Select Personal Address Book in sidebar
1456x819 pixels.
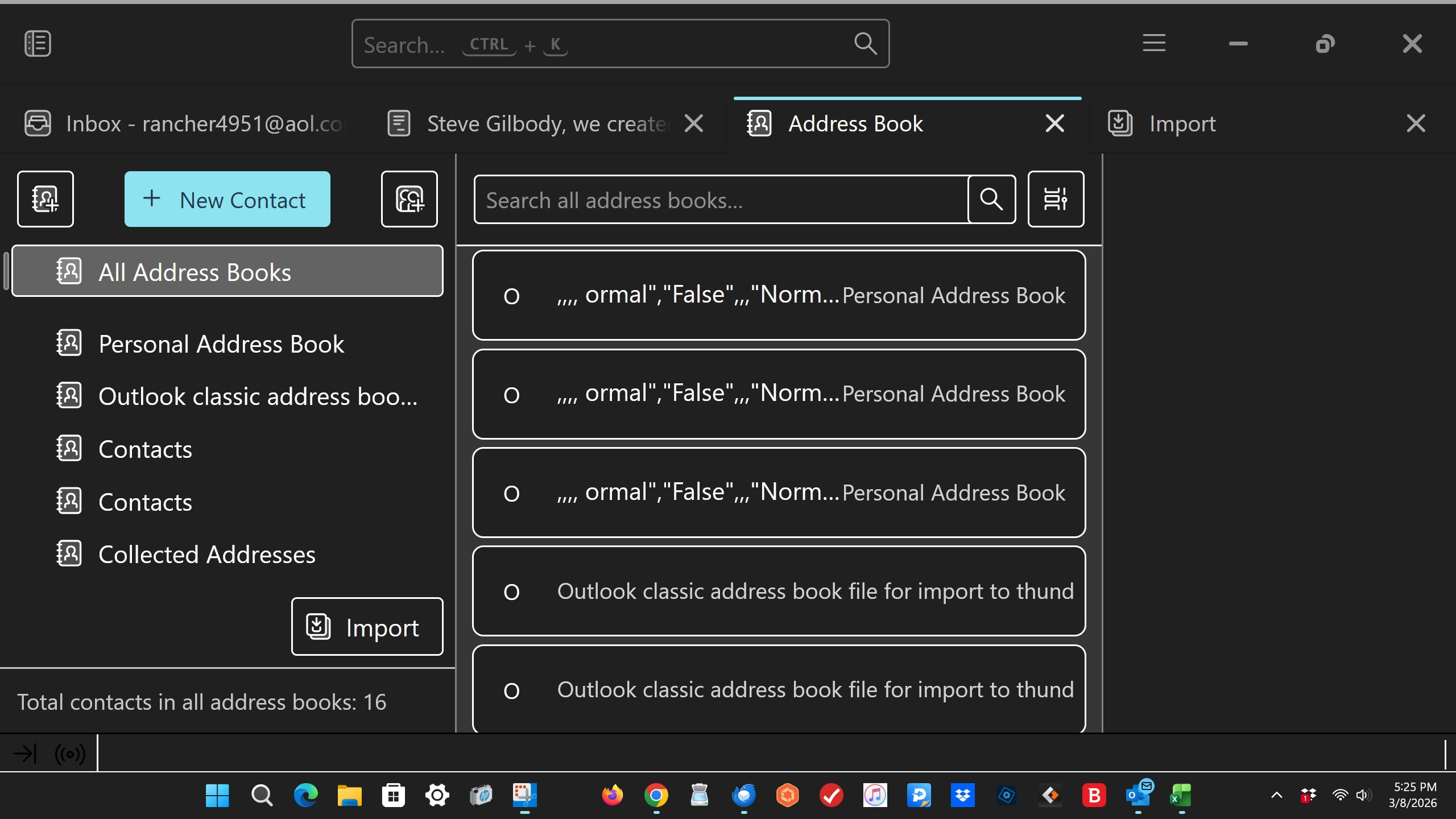click(221, 344)
